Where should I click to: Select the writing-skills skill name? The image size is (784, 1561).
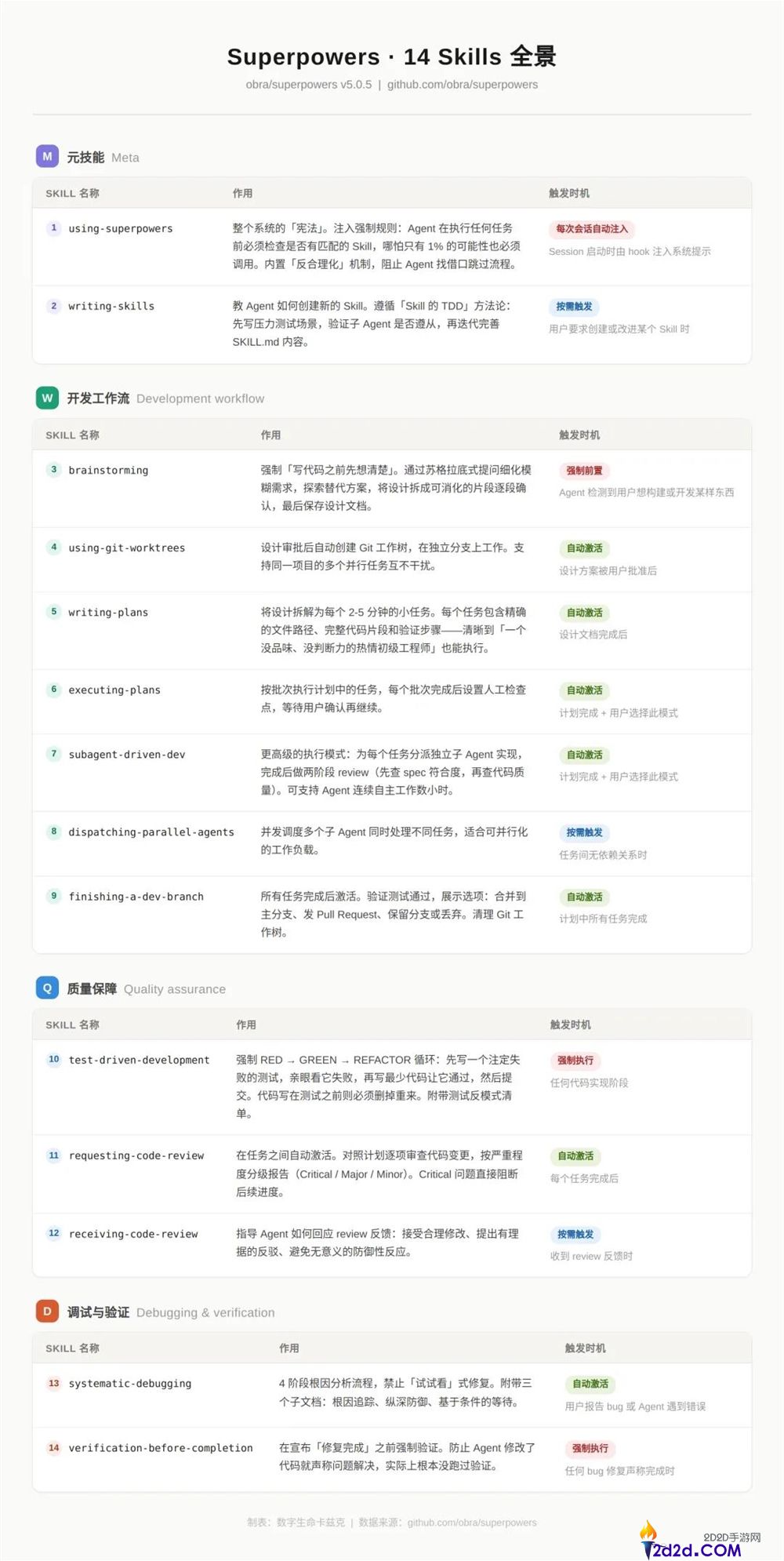click(111, 306)
